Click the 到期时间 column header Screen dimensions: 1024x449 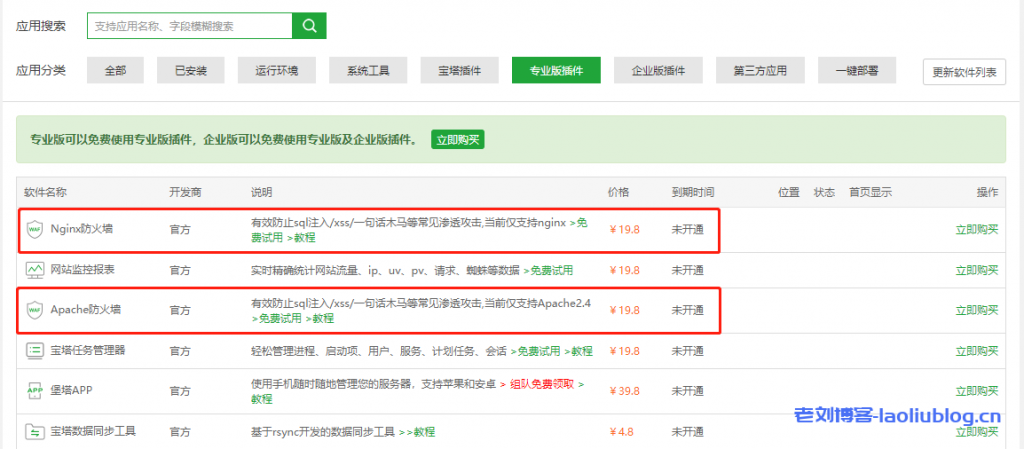click(693, 193)
